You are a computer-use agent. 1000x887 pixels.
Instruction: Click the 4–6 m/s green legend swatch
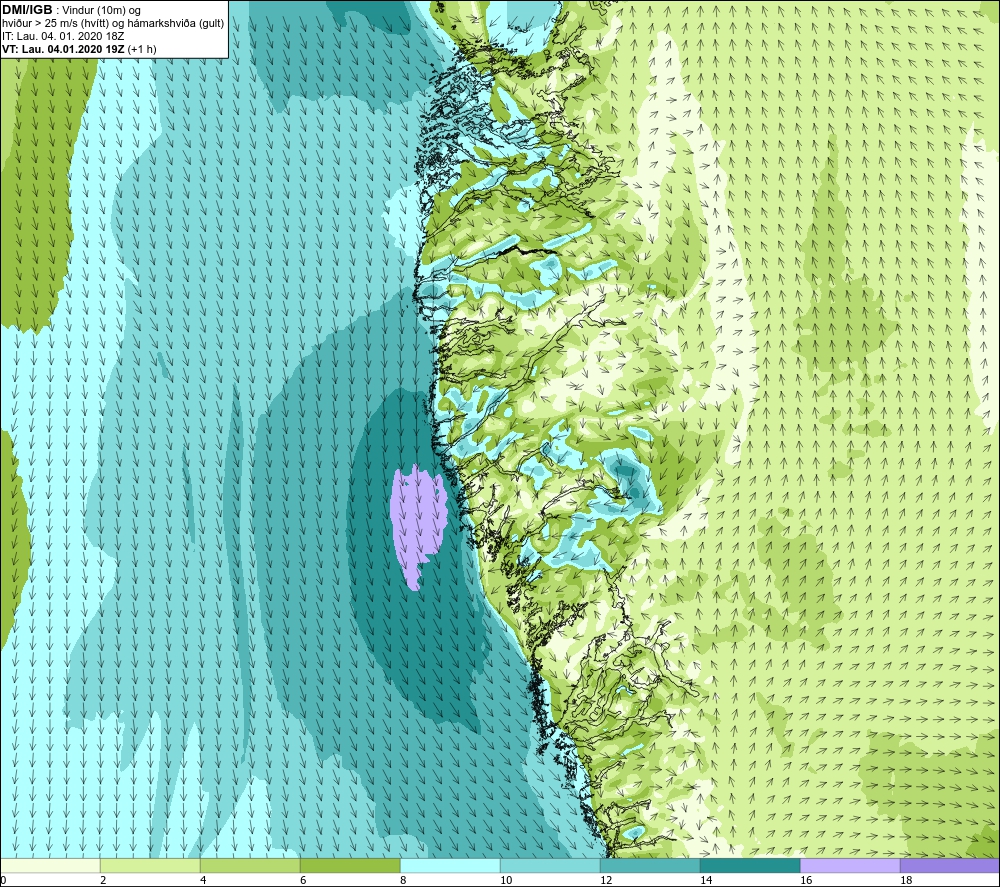[250, 865]
